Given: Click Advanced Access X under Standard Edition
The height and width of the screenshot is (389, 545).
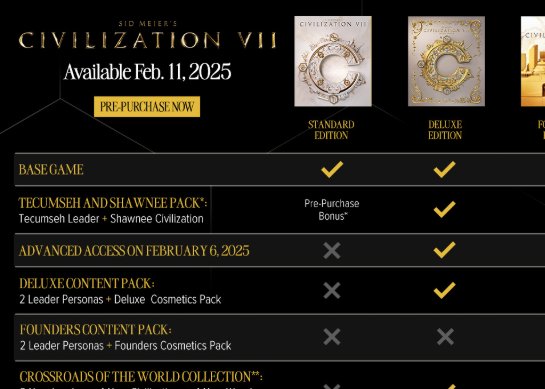Looking at the screenshot, I should click(332, 251).
